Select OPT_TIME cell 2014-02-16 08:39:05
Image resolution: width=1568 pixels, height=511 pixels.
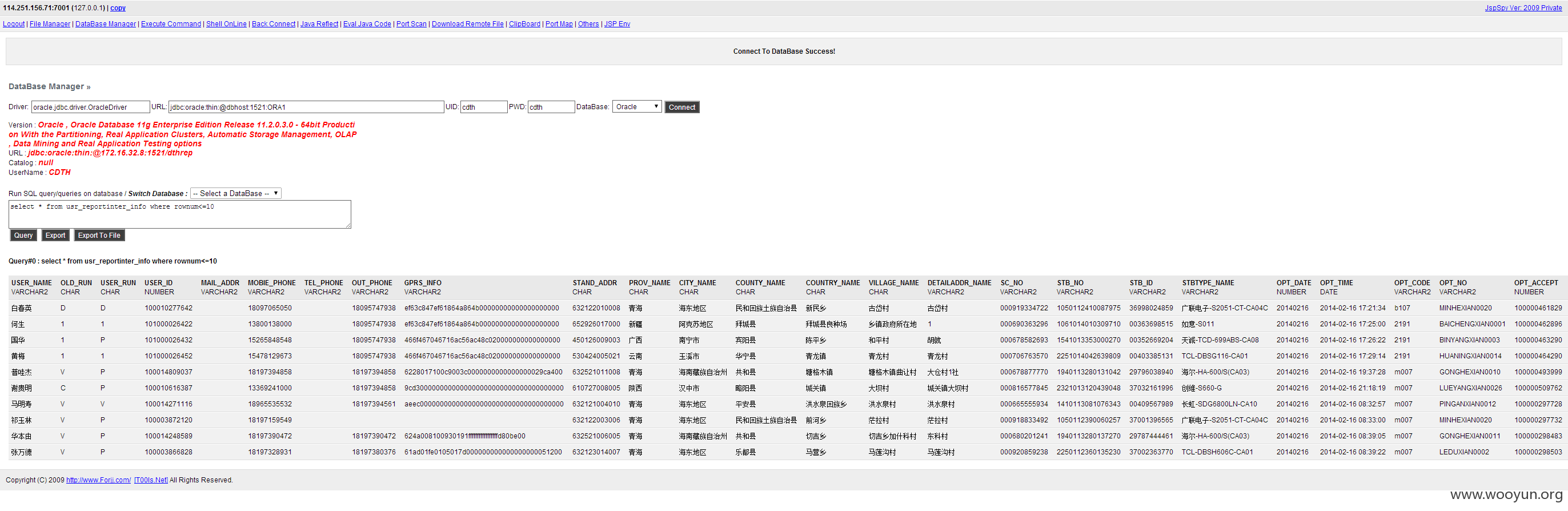1353,436
